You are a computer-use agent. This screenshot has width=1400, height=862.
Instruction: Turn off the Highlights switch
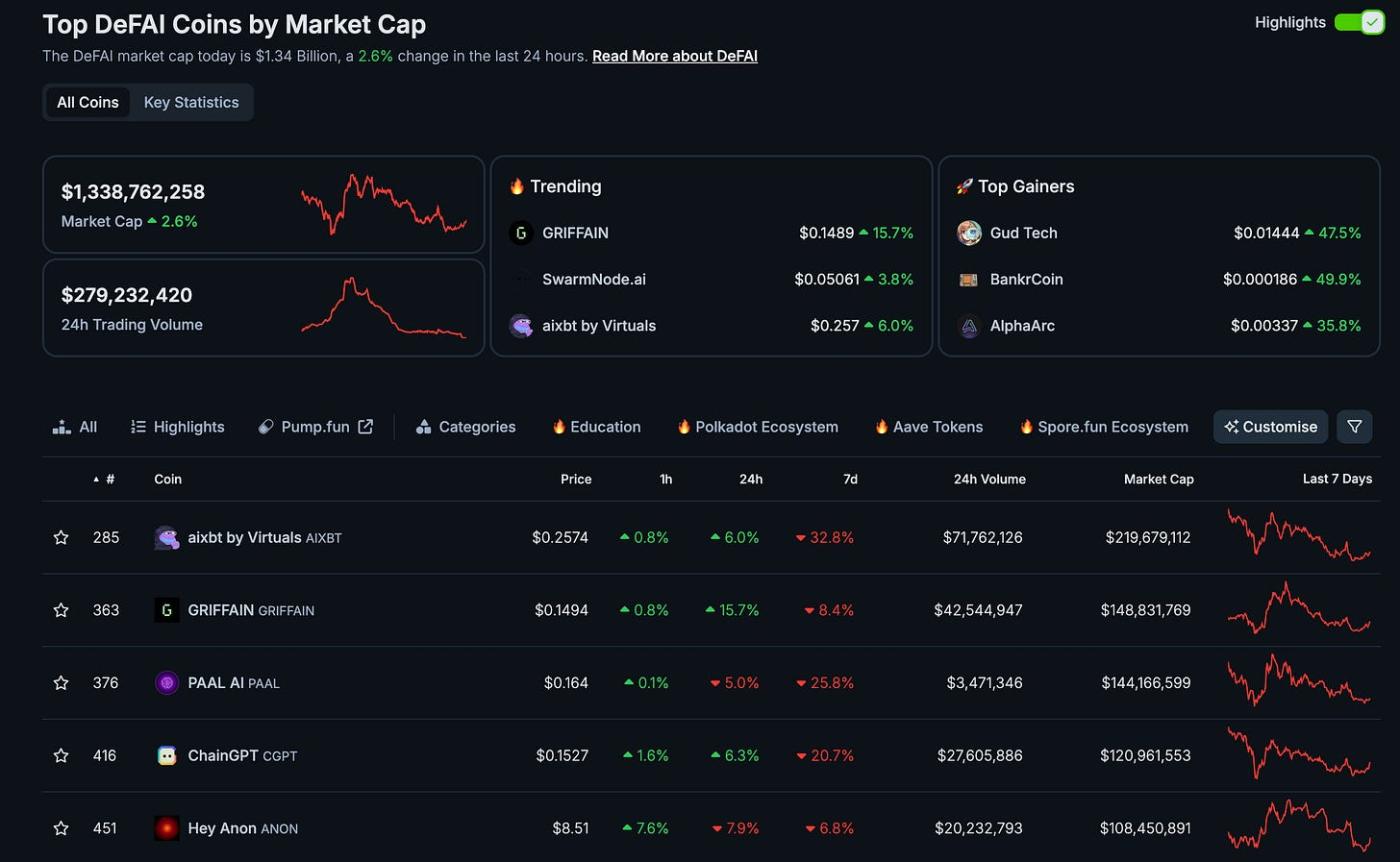(x=1359, y=22)
